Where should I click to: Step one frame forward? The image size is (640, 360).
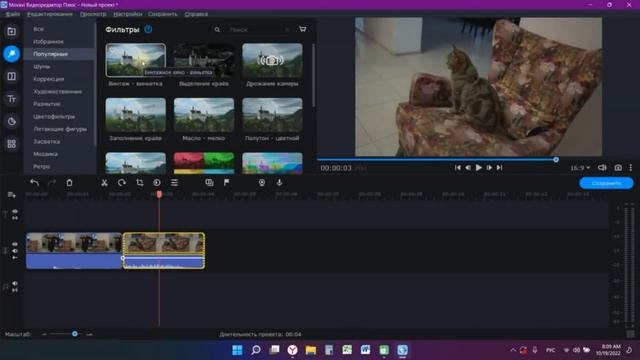pyautogui.click(x=489, y=168)
